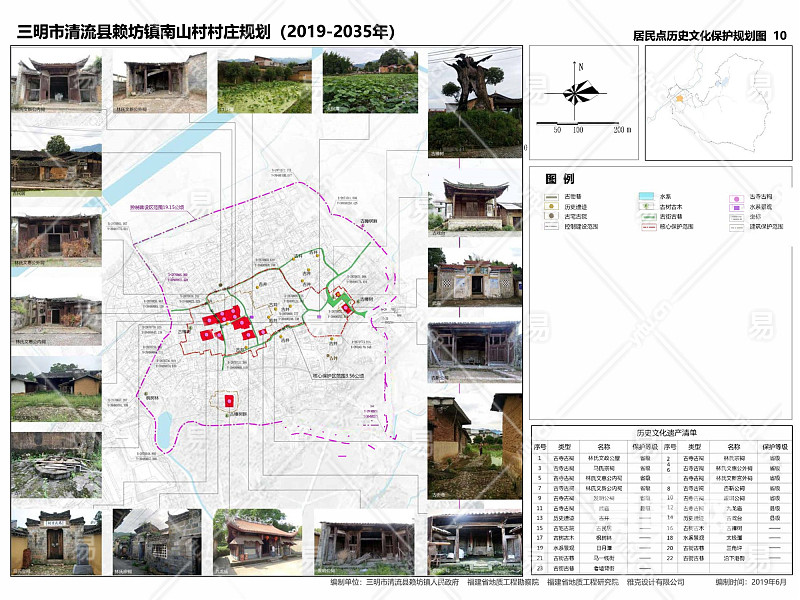Screen dimensions: 800x600
Task: Click the isolated red building south of village
Action: 230,401
